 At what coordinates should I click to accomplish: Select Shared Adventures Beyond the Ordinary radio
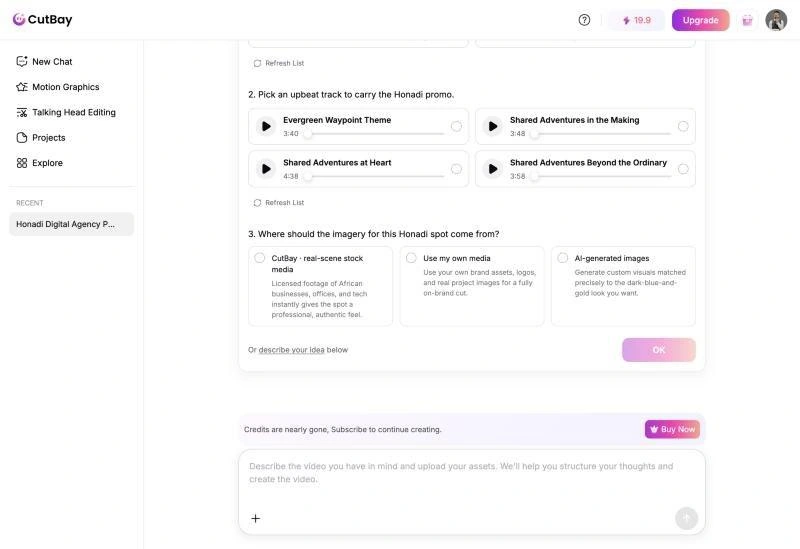tap(683, 169)
